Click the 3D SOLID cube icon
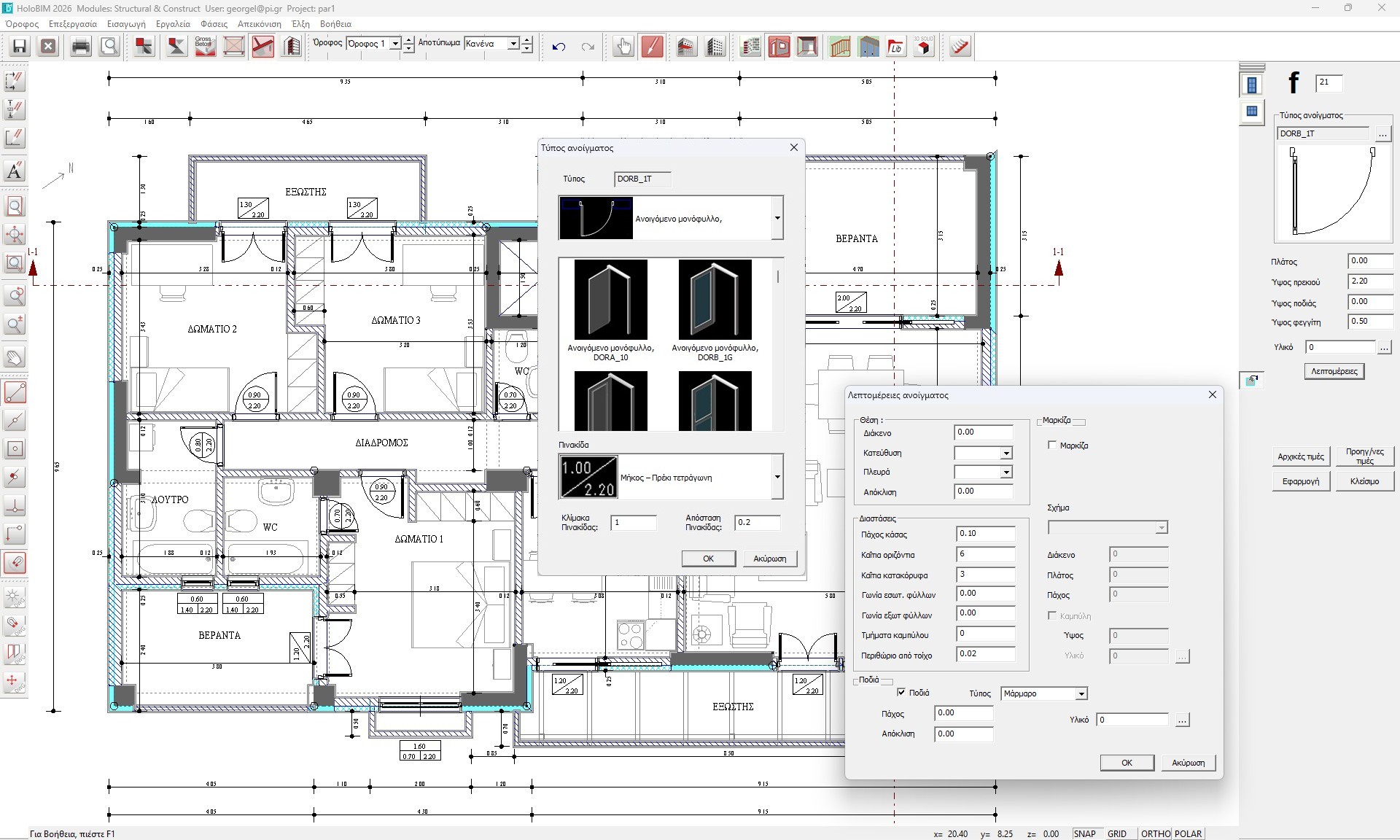 tap(924, 47)
